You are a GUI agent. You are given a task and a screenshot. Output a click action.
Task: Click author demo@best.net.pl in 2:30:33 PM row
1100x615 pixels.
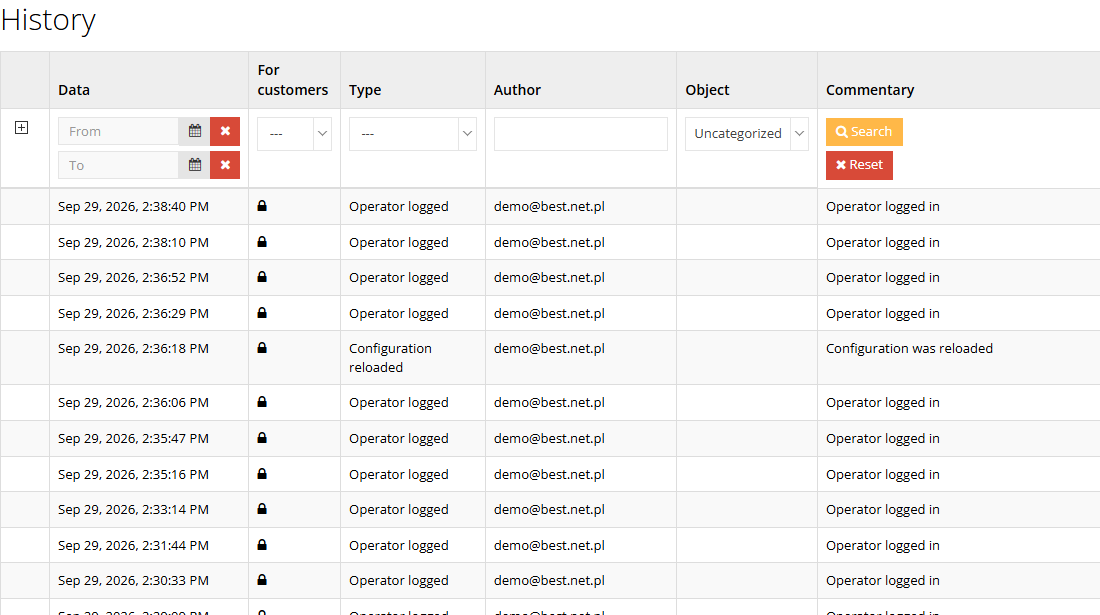(549, 581)
